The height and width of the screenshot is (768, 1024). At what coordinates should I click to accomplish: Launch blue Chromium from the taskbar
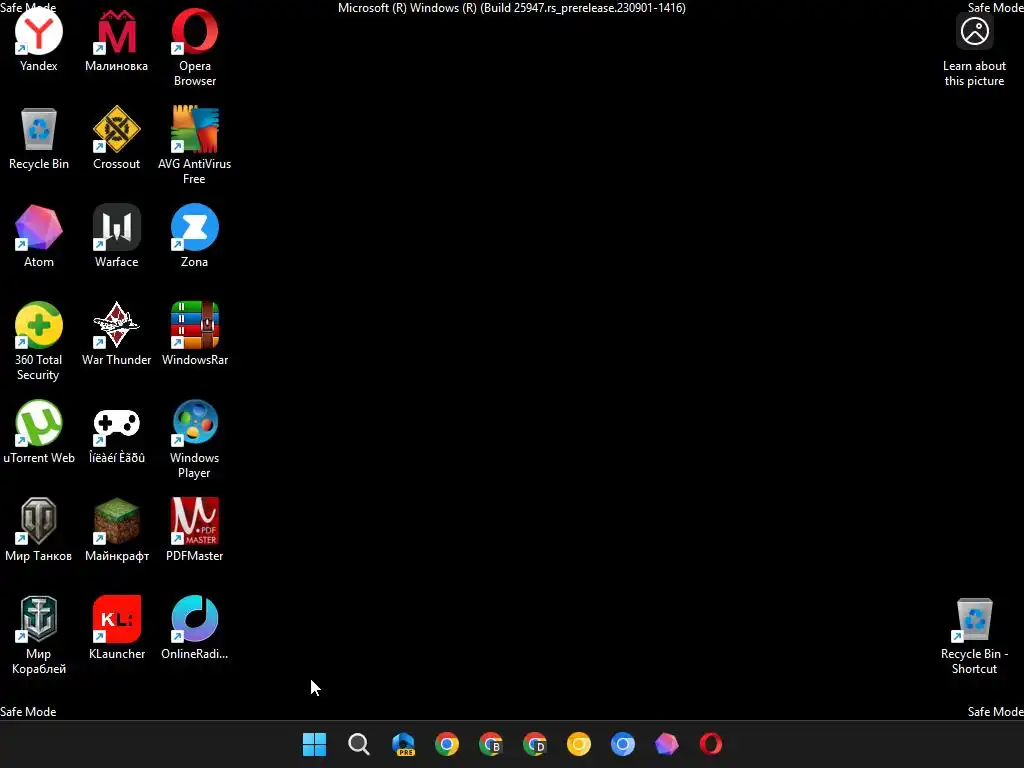(623, 744)
